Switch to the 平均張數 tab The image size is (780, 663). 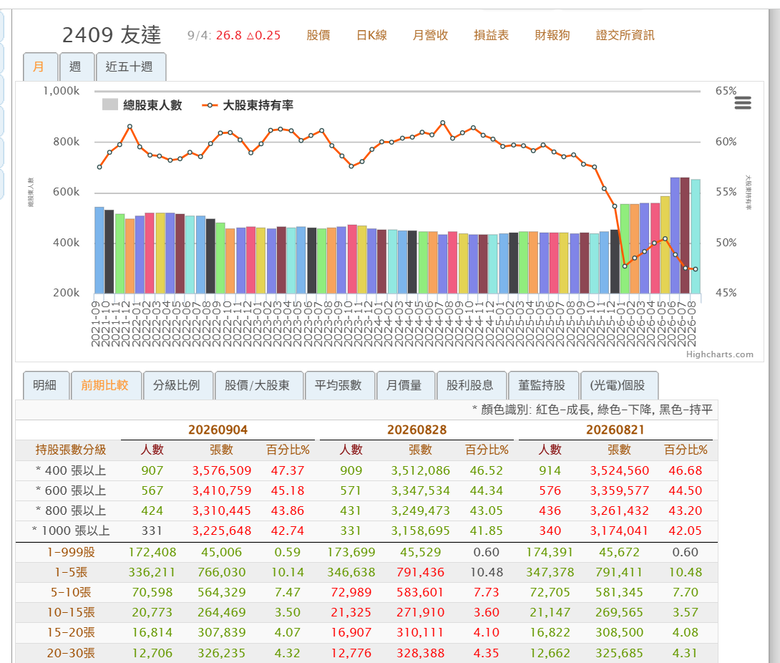pos(338,385)
